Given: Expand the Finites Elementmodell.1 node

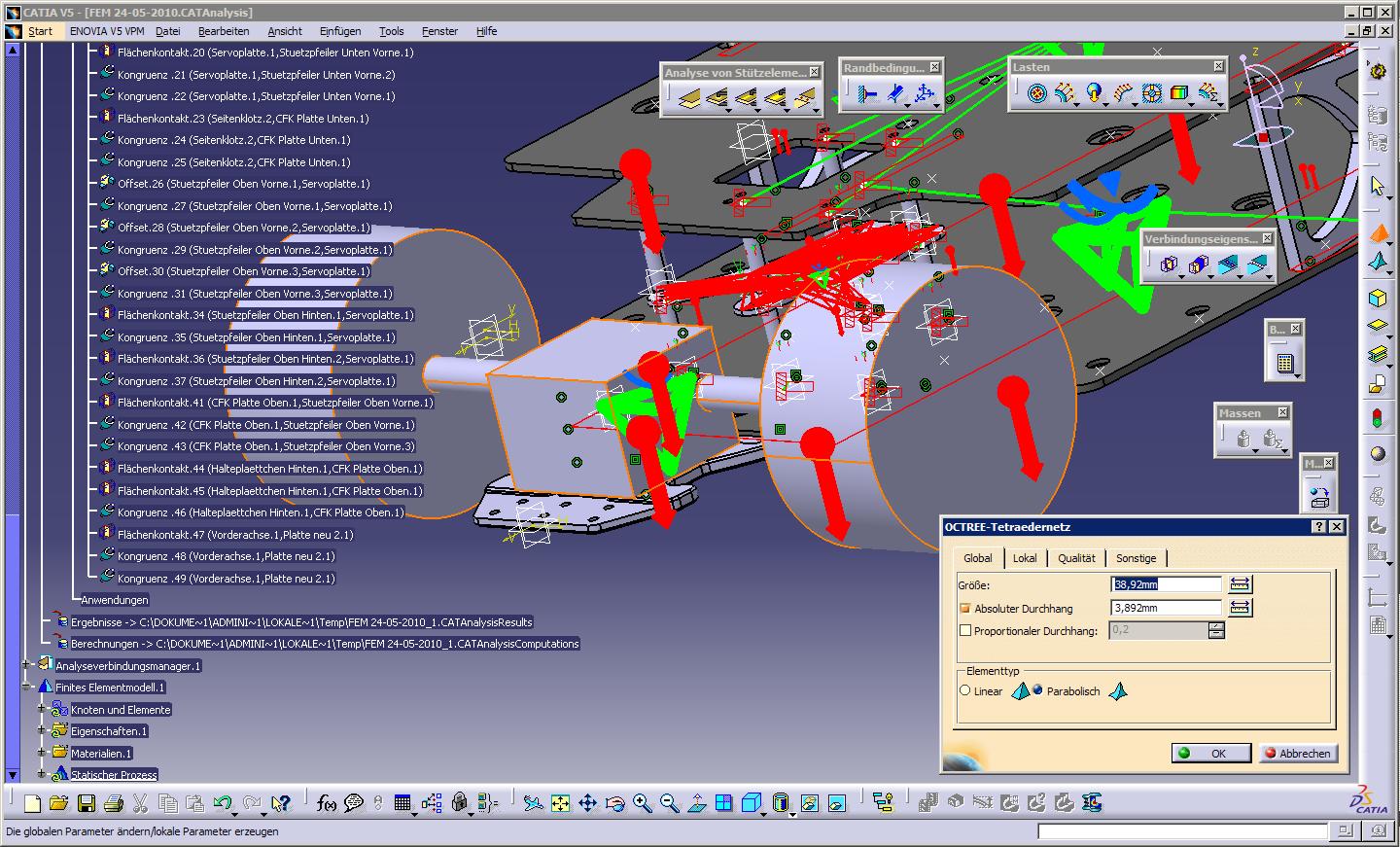Looking at the screenshot, I should 27,687.
